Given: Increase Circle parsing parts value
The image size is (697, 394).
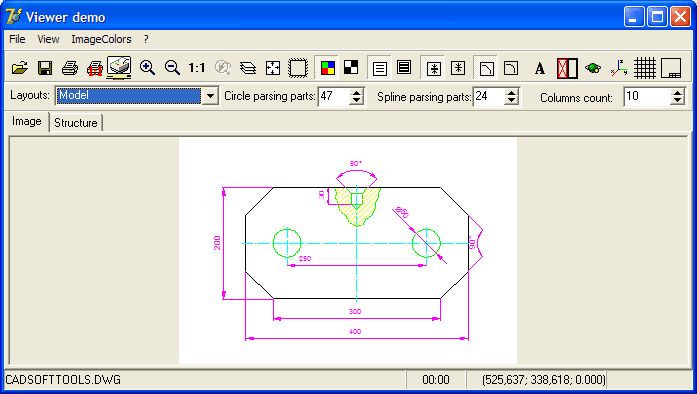Looking at the screenshot, I should click(x=356, y=92).
